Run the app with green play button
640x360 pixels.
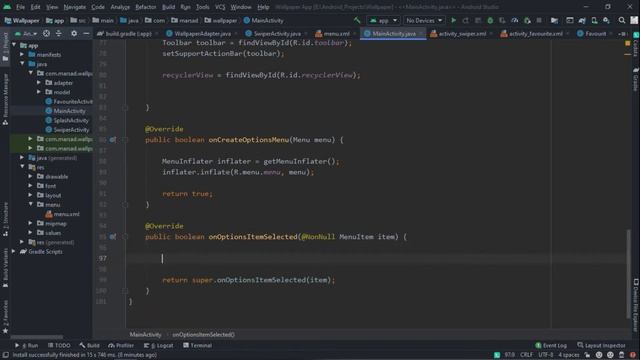point(453,20)
